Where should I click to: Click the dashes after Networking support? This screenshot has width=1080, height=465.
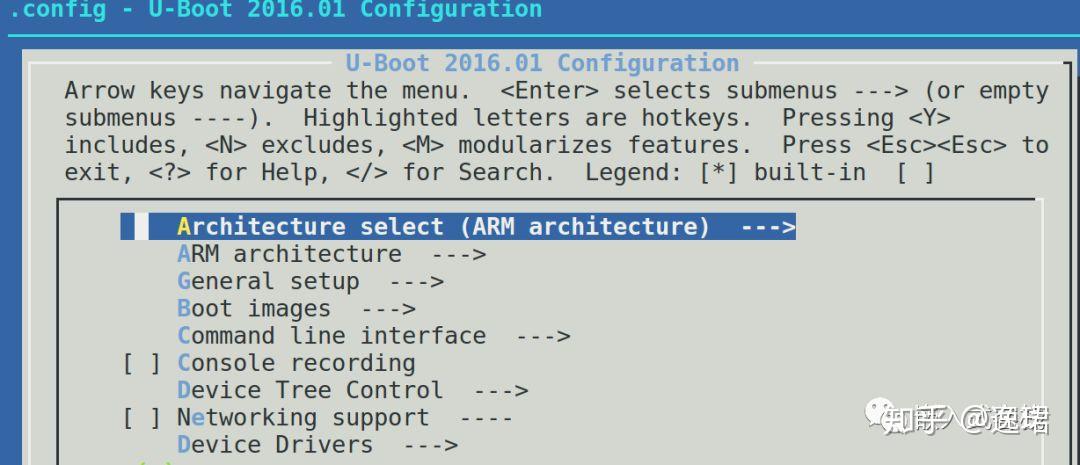tap(487, 417)
